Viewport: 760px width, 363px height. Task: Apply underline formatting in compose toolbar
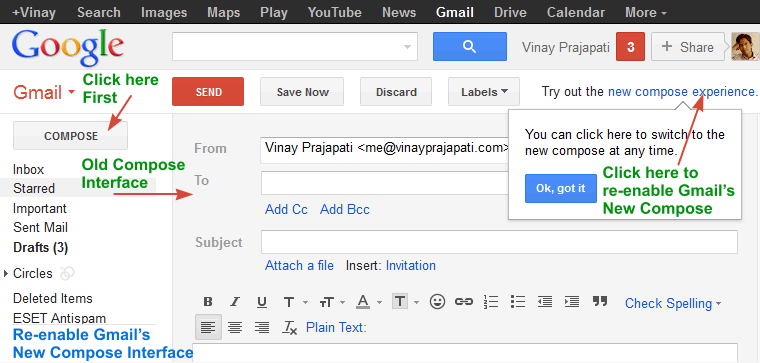pos(262,302)
